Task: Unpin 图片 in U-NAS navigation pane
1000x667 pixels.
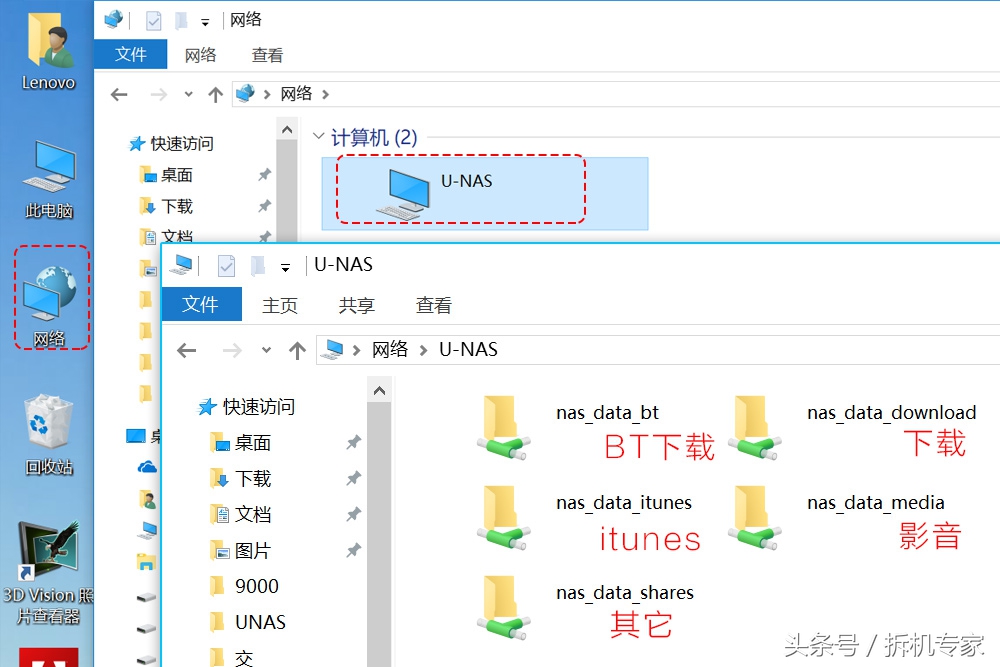Action: coord(353,550)
